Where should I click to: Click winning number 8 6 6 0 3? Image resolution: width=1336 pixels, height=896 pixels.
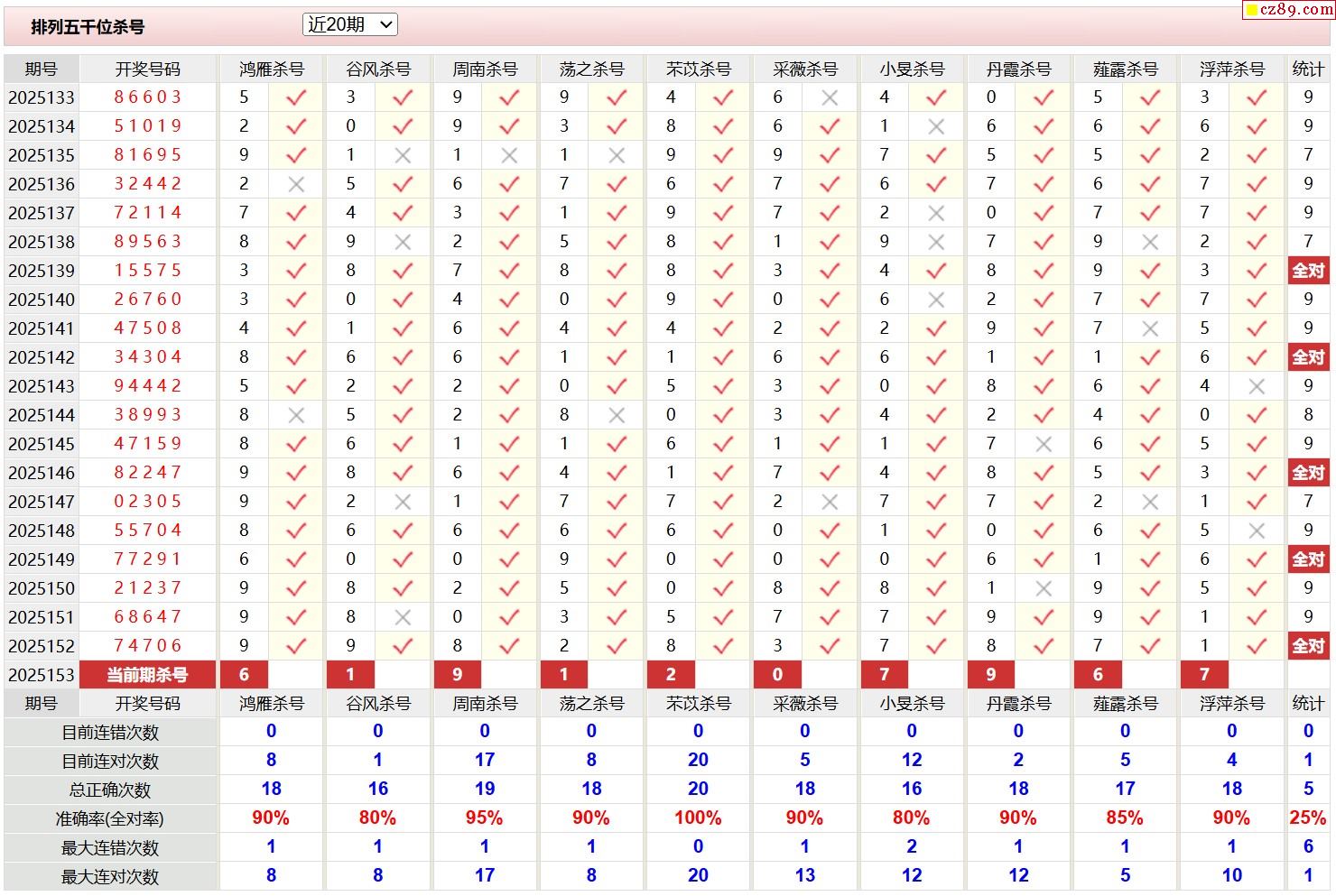(147, 97)
